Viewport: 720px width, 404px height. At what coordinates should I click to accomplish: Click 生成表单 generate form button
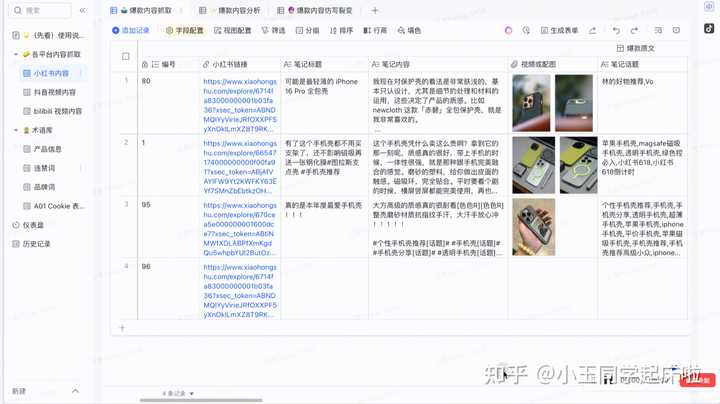(559, 30)
